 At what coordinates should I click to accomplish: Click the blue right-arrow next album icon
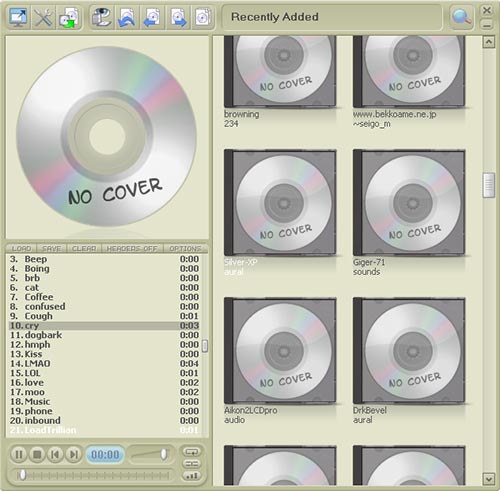click(x=178, y=17)
